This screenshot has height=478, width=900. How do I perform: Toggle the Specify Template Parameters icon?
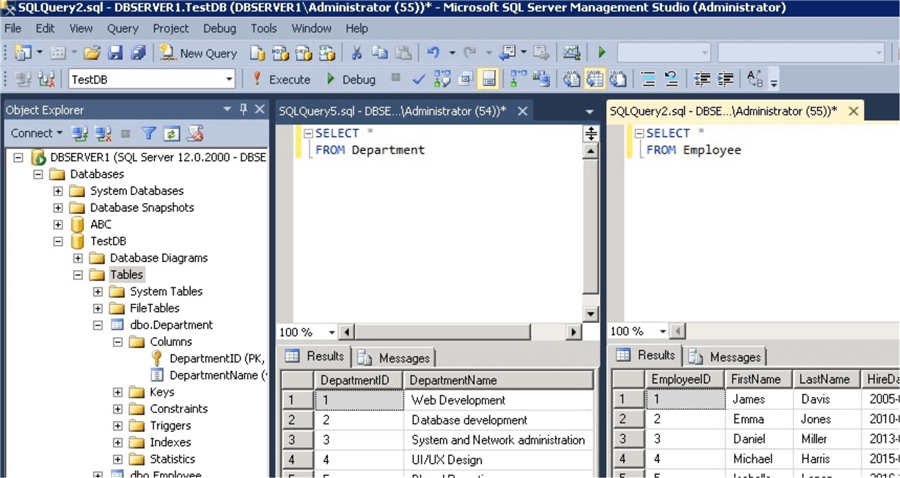pyautogui.click(x=753, y=79)
